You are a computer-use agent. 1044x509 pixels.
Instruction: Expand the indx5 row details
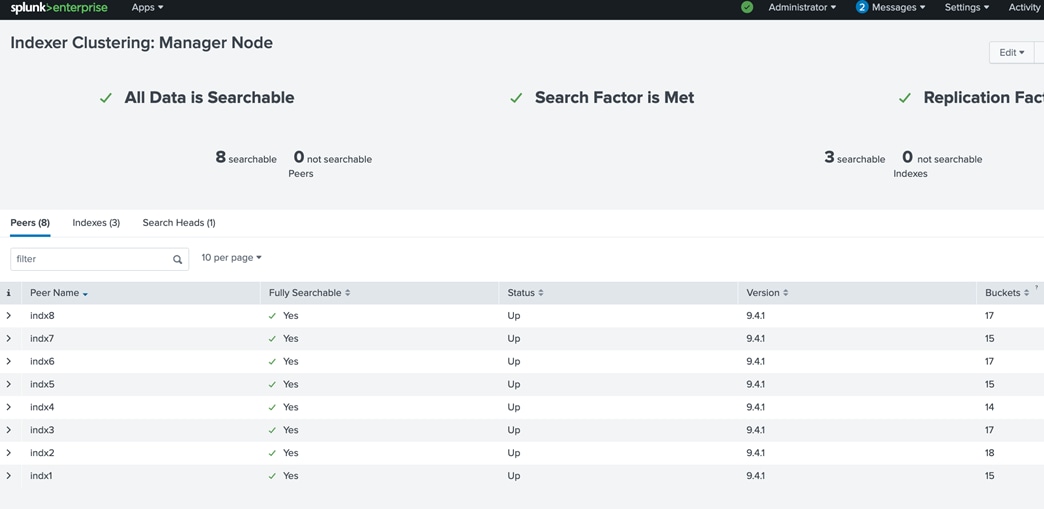8,384
